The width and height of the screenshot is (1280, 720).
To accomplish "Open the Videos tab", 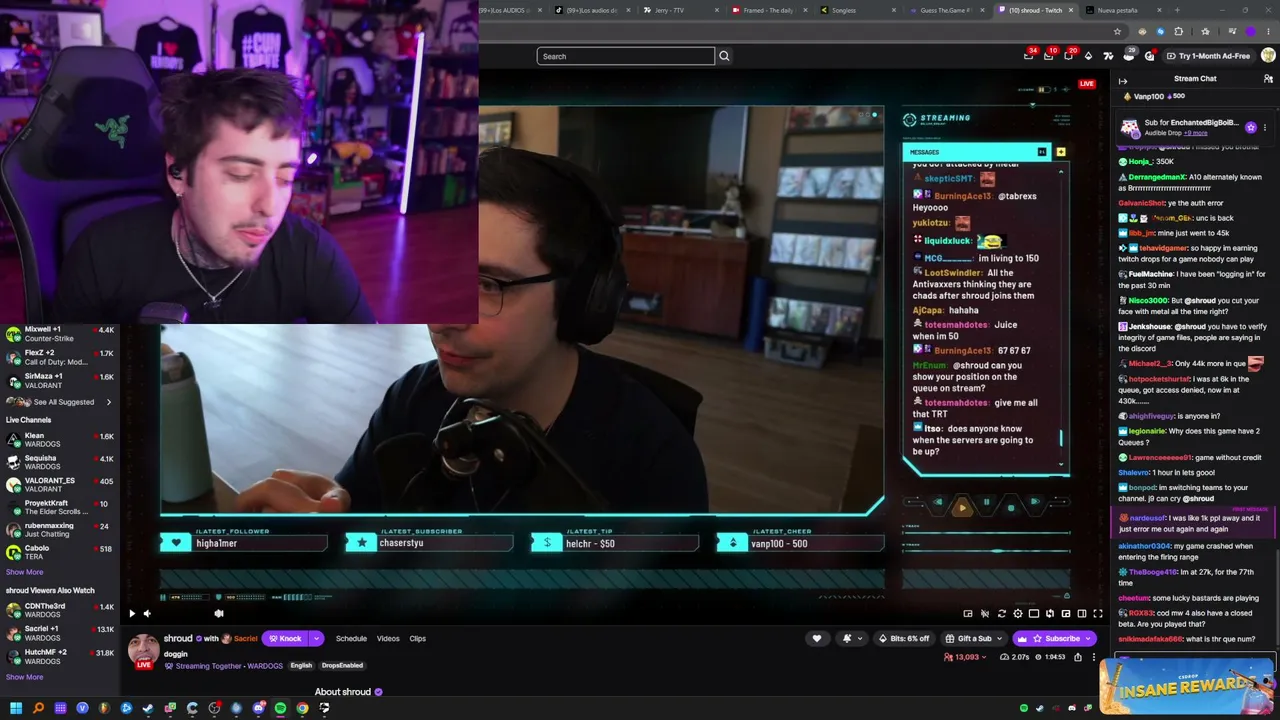I will pyautogui.click(x=388, y=638).
